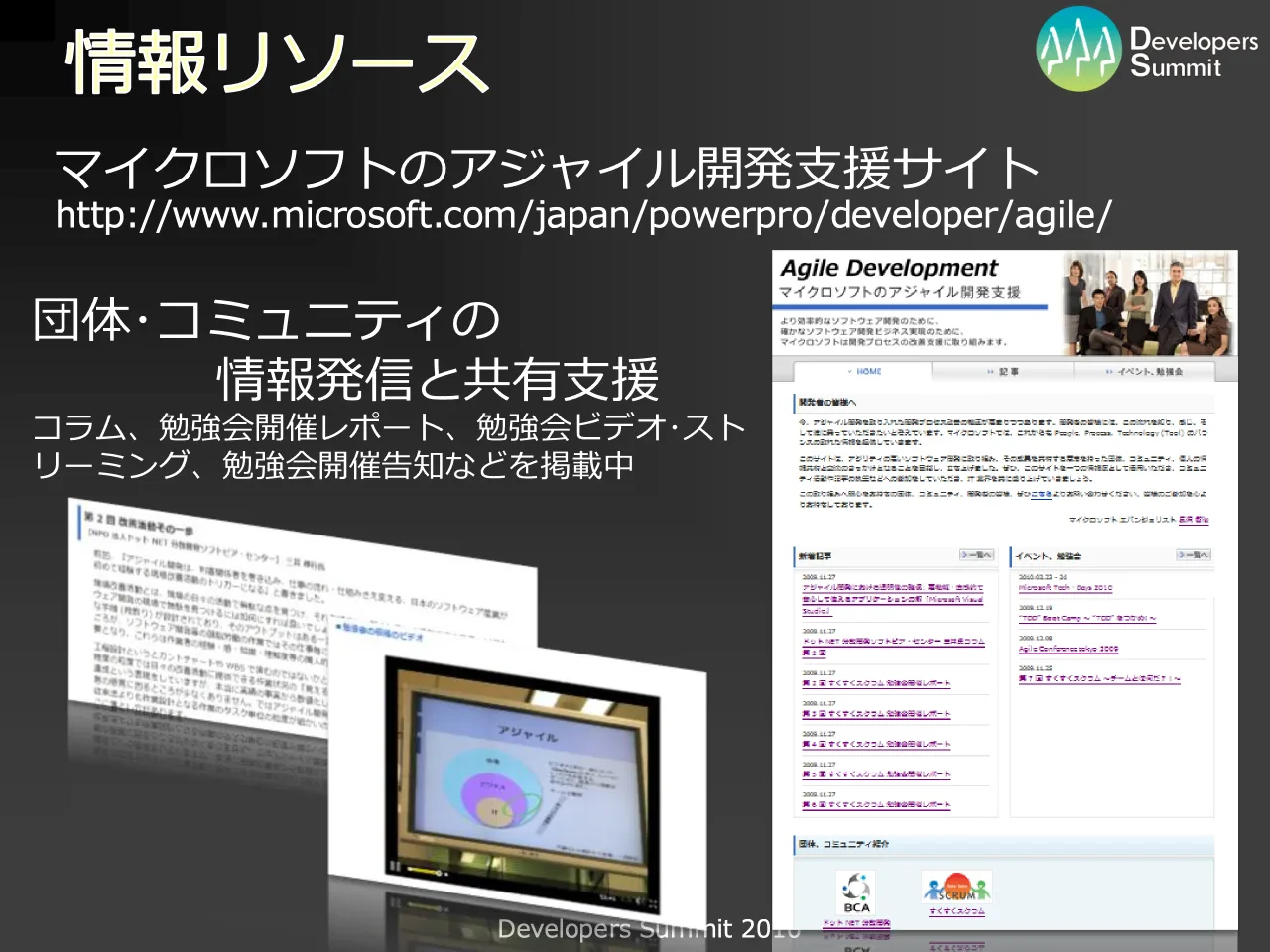Select the マイクロソフトのアジャイル開発支援サイト heading

coord(547,167)
